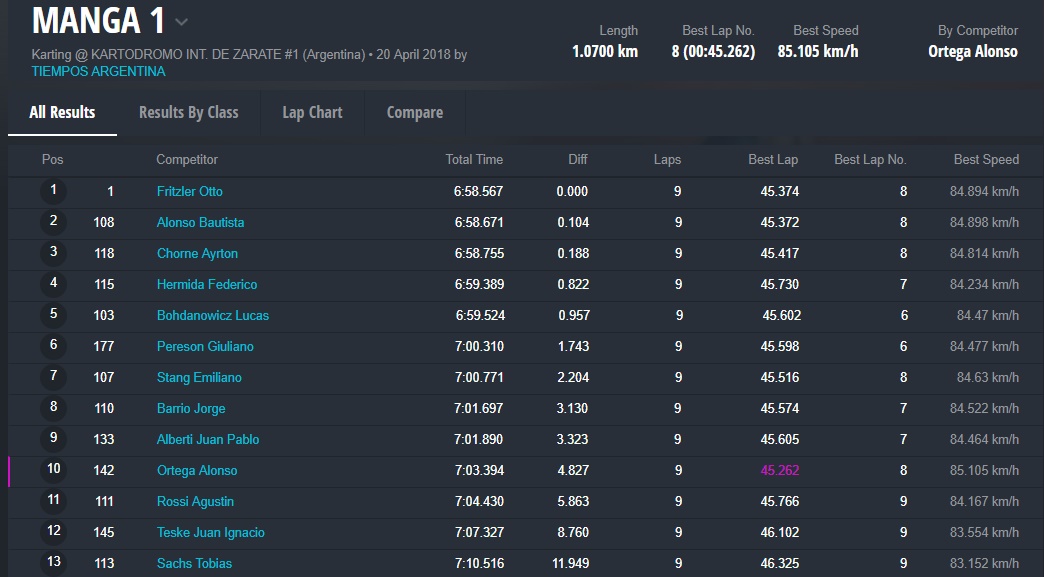Click position 1 circle badge

tap(54, 190)
